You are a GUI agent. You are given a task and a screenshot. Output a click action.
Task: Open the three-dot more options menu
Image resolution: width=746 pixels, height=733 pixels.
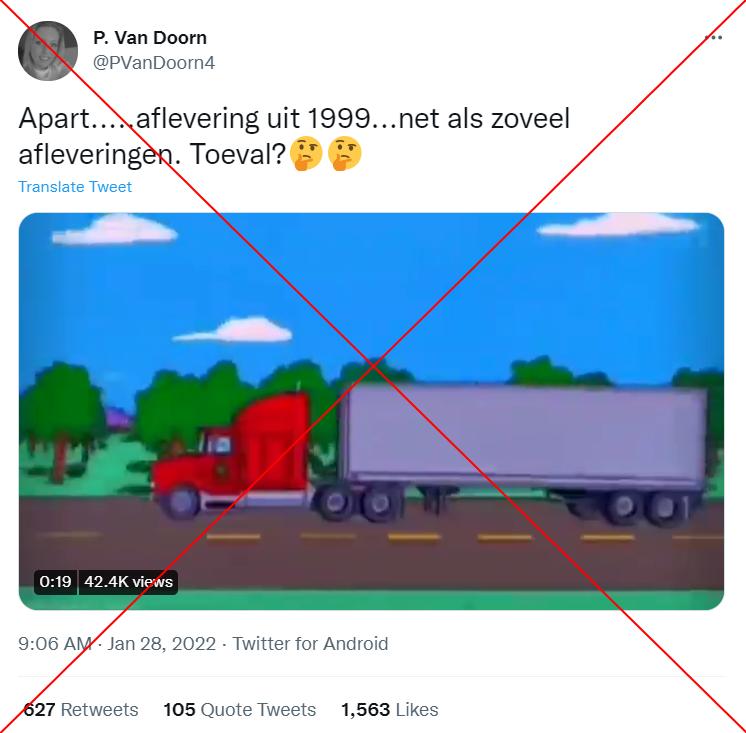(x=713, y=37)
